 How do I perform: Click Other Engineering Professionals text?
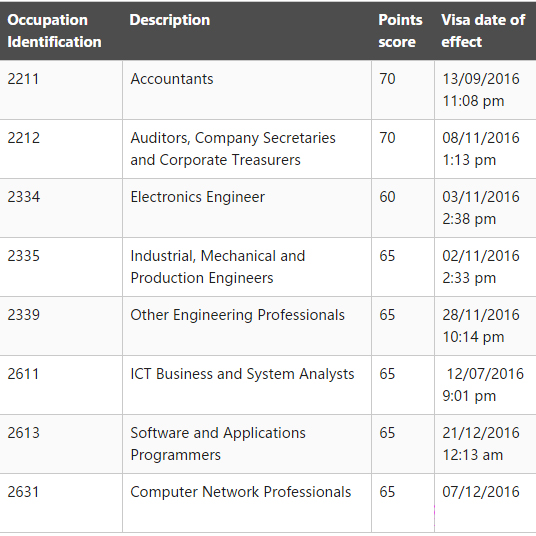pyautogui.click(x=238, y=315)
